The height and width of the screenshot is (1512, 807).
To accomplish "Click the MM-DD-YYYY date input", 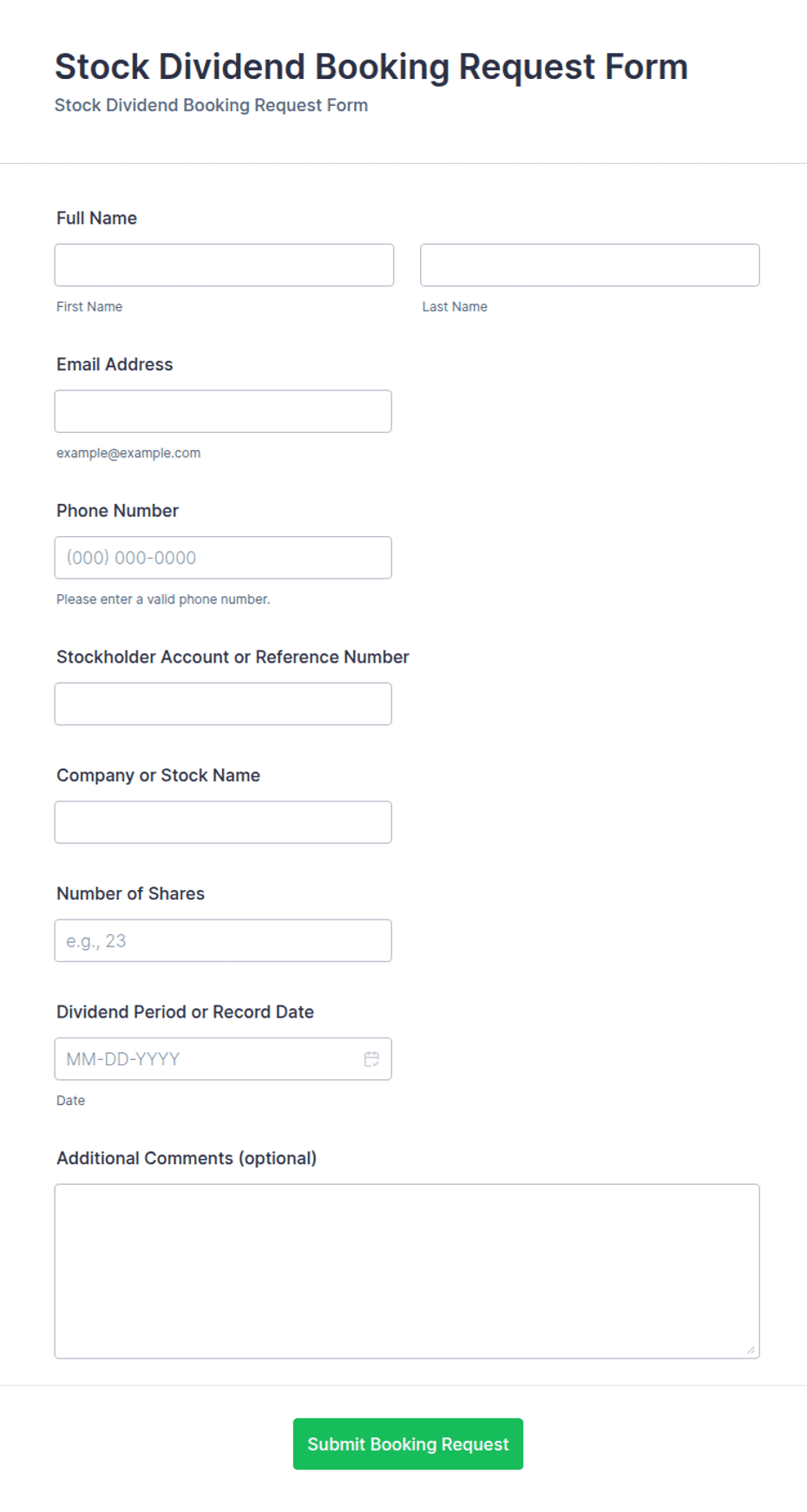I will click(208, 1058).
